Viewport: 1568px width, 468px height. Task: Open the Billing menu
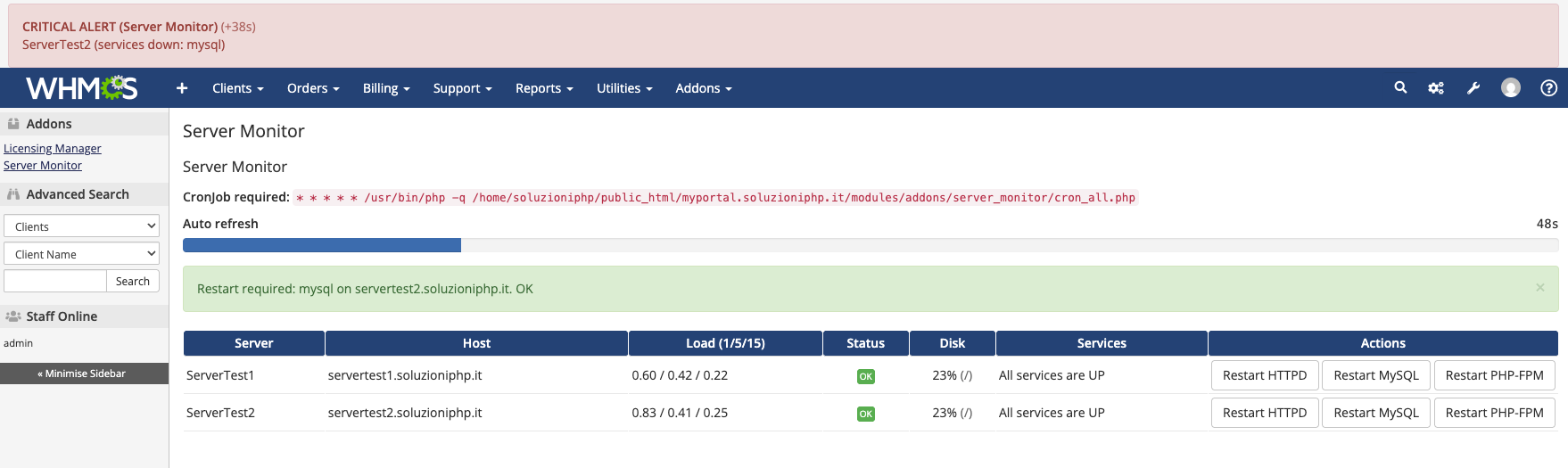385,88
